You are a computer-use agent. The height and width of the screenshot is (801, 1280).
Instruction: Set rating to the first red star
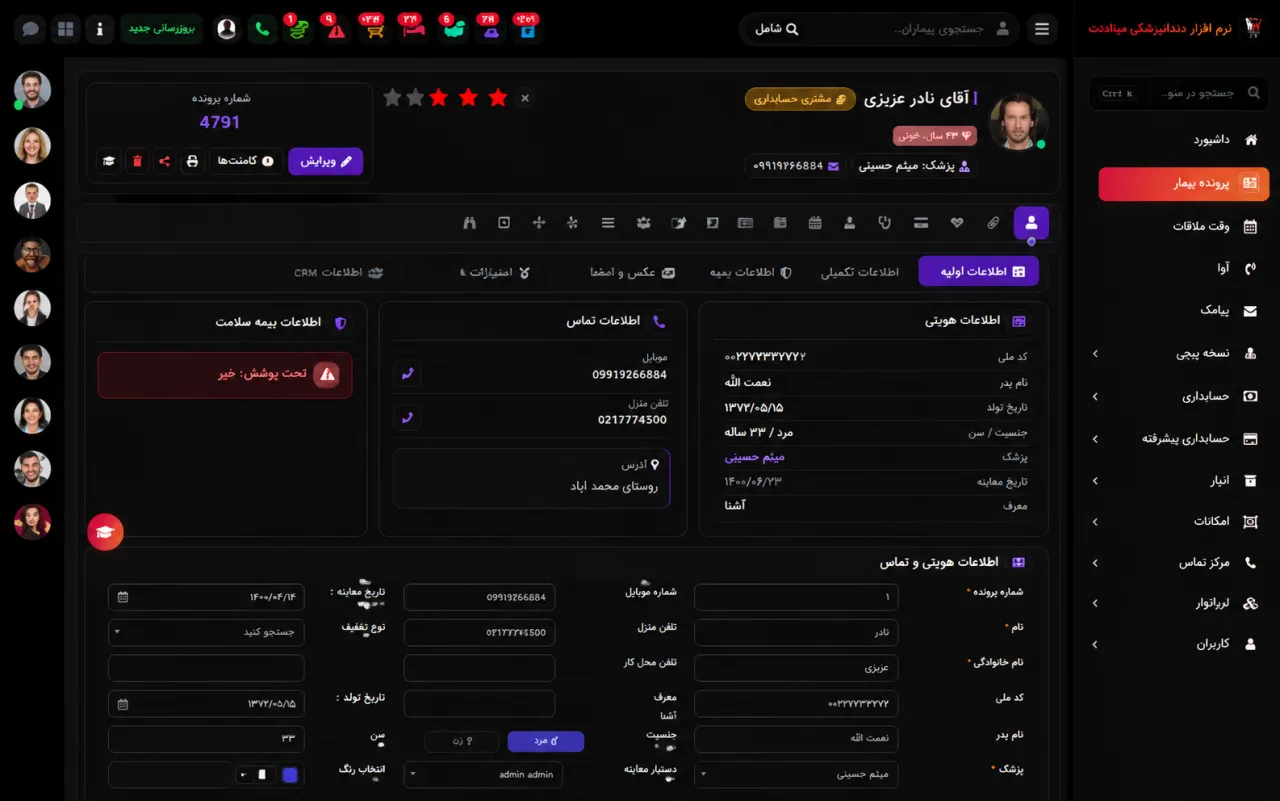point(498,97)
